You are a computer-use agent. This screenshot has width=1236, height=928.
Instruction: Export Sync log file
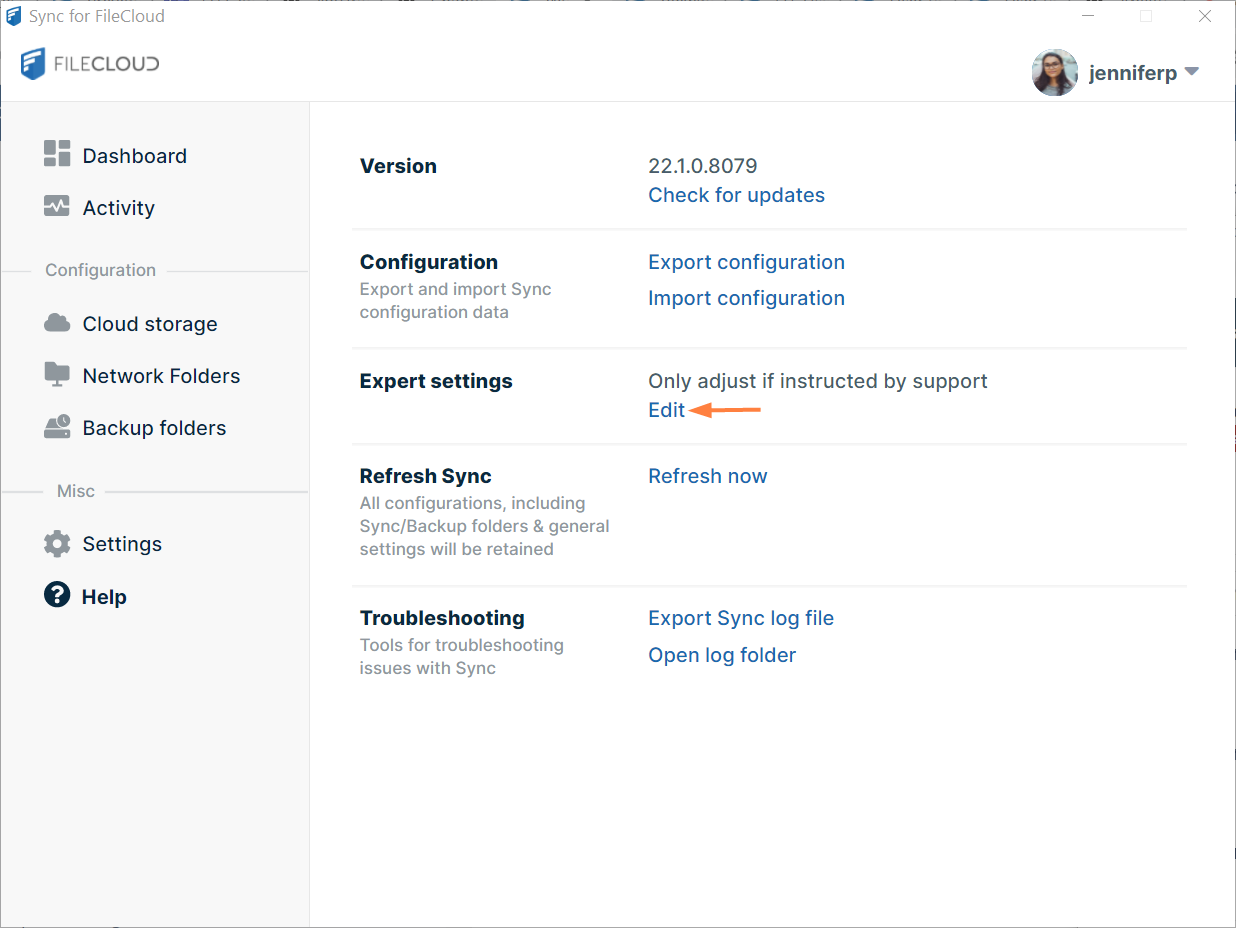(x=740, y=618)
